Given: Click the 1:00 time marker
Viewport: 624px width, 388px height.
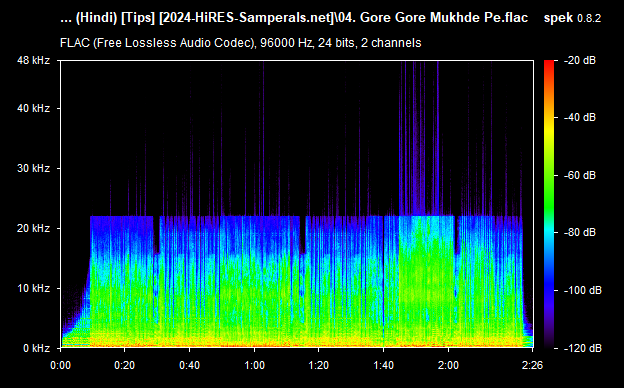Looking at the screenshot, I should click(x=254, y=365).
